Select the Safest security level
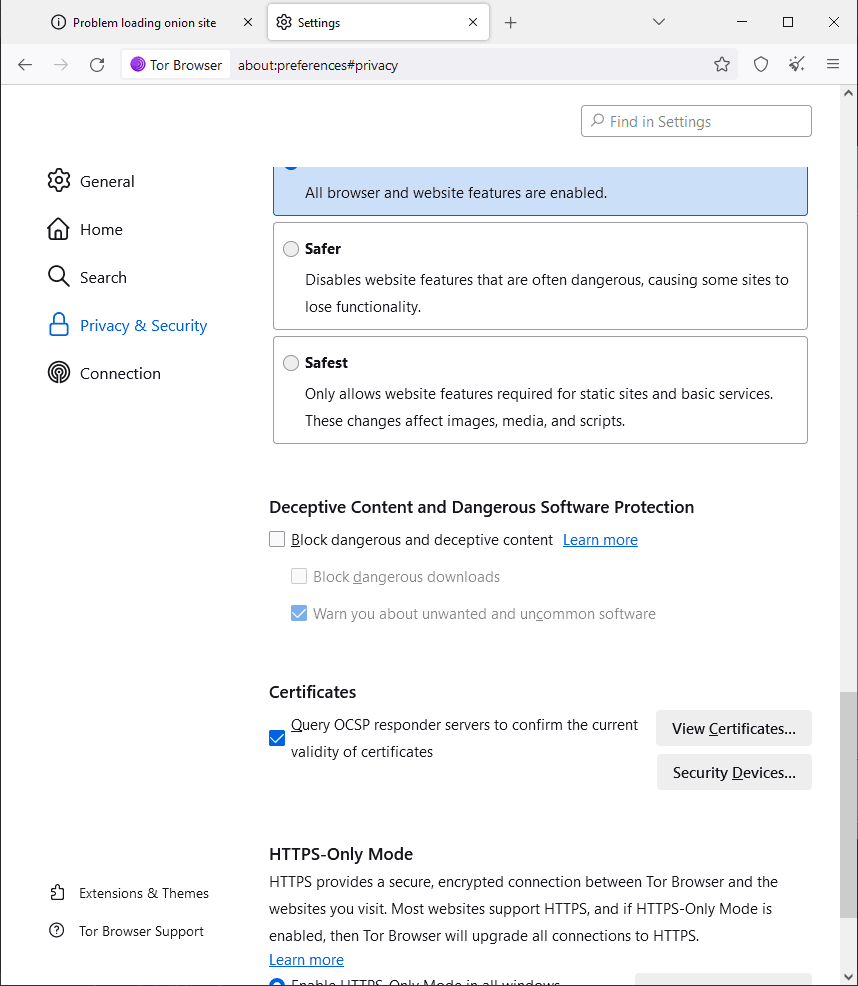858x986 pixels. point(291,363)
